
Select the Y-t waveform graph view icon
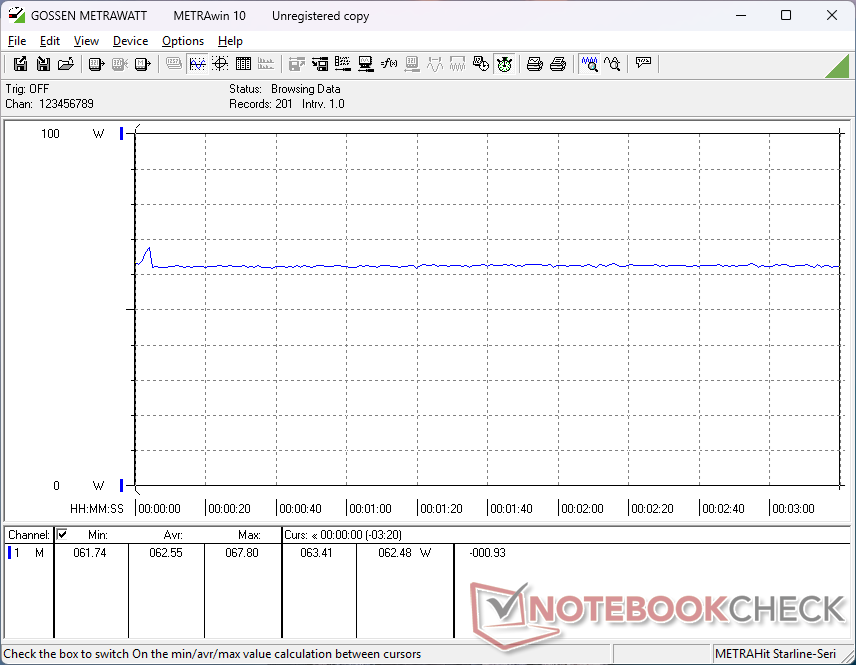point(197,64)
